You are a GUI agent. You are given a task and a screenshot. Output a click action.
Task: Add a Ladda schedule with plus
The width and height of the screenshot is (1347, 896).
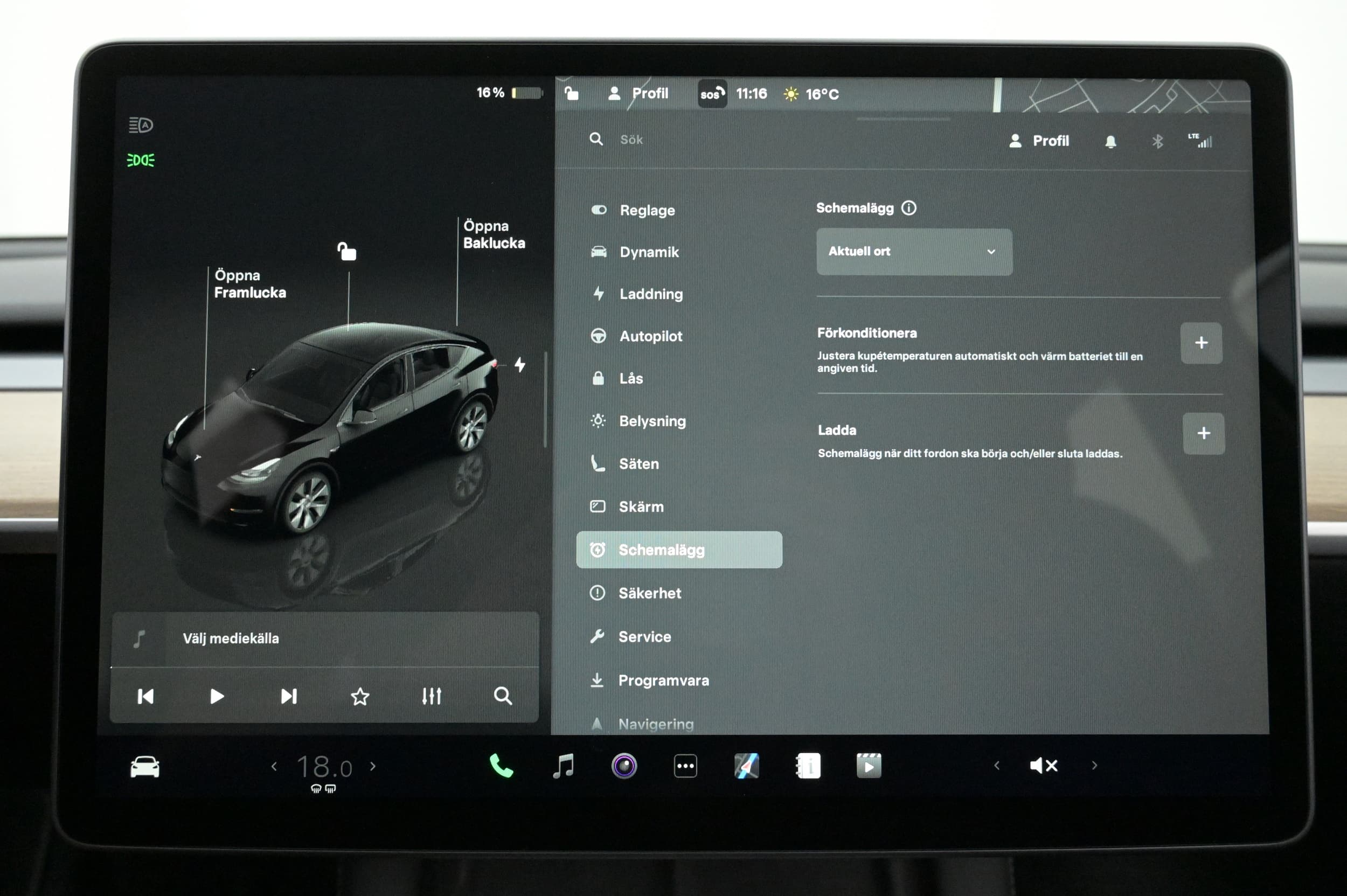[x=1204, y=433]
